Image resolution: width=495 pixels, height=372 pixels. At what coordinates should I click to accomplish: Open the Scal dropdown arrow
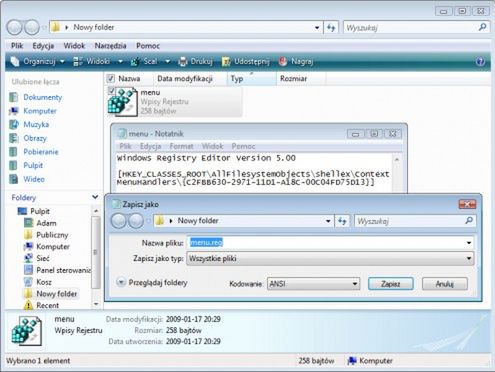[168, 61]
